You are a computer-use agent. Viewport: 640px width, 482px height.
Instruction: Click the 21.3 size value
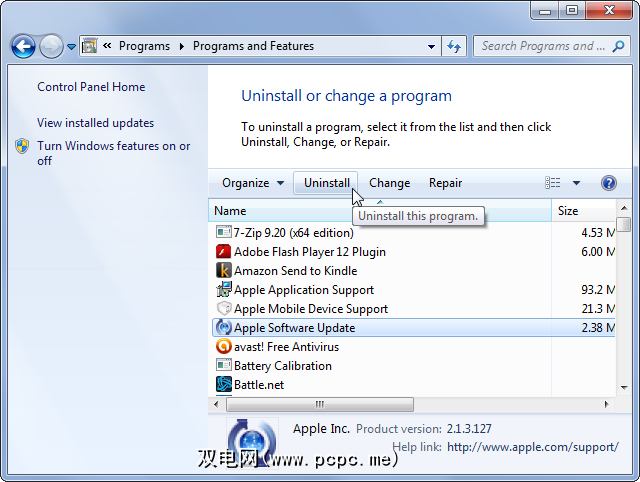tap(598, 309)
